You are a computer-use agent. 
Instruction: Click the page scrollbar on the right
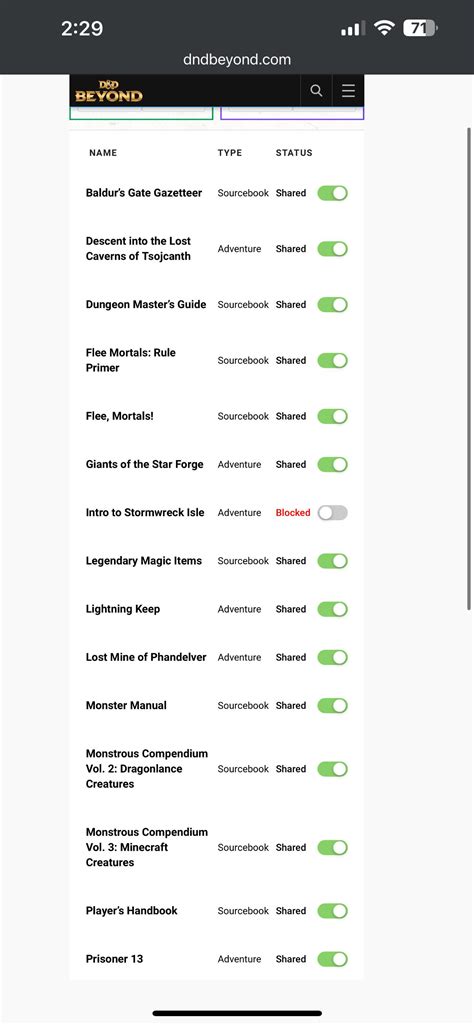click(468, 369)
